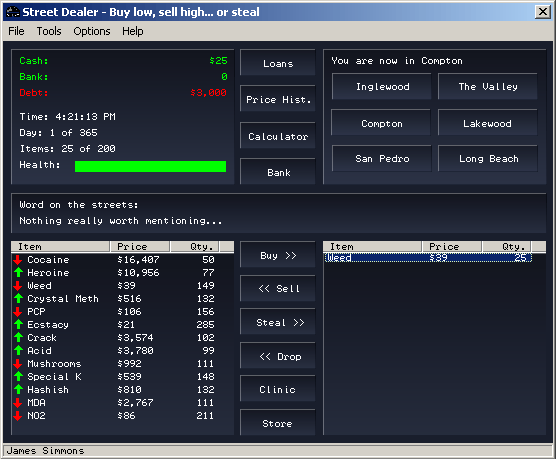Click the green arrow next to Crystal Meth
Viewport: 556px width, 459px height.
point(18,298)
